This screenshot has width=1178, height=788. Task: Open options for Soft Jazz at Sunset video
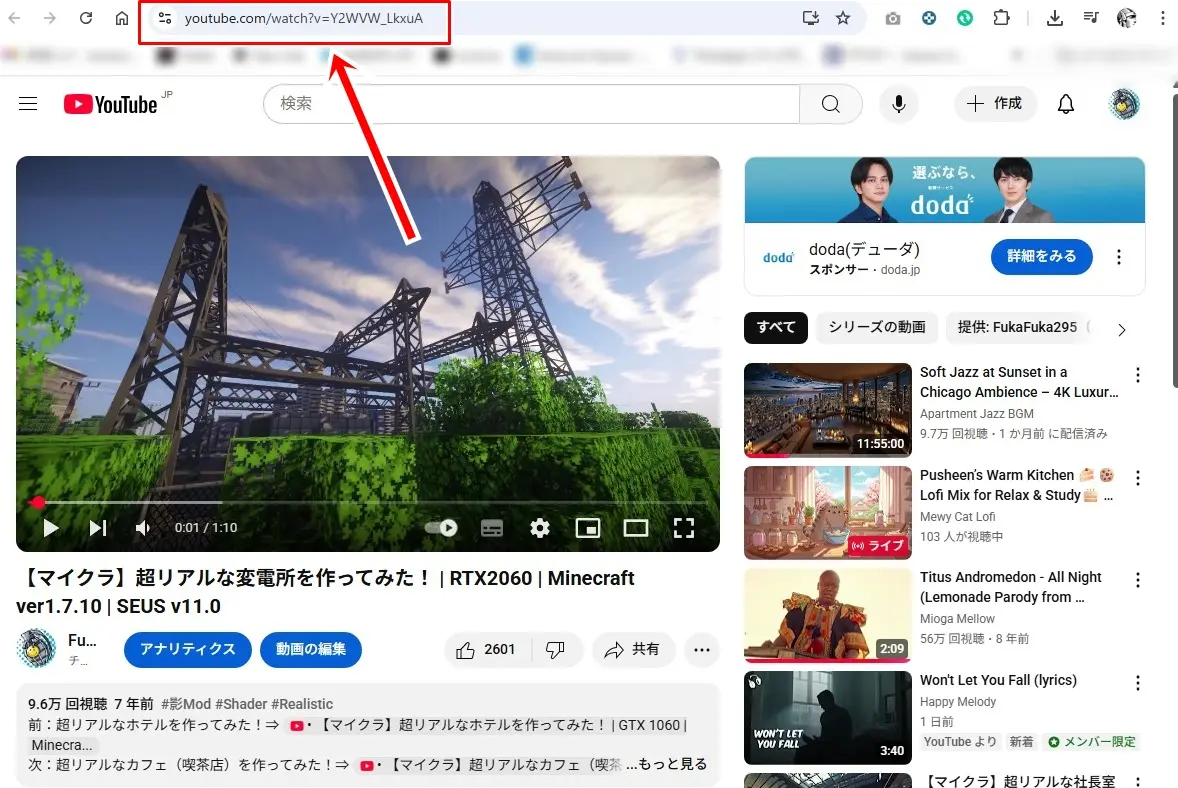[x=1137, y=375]
